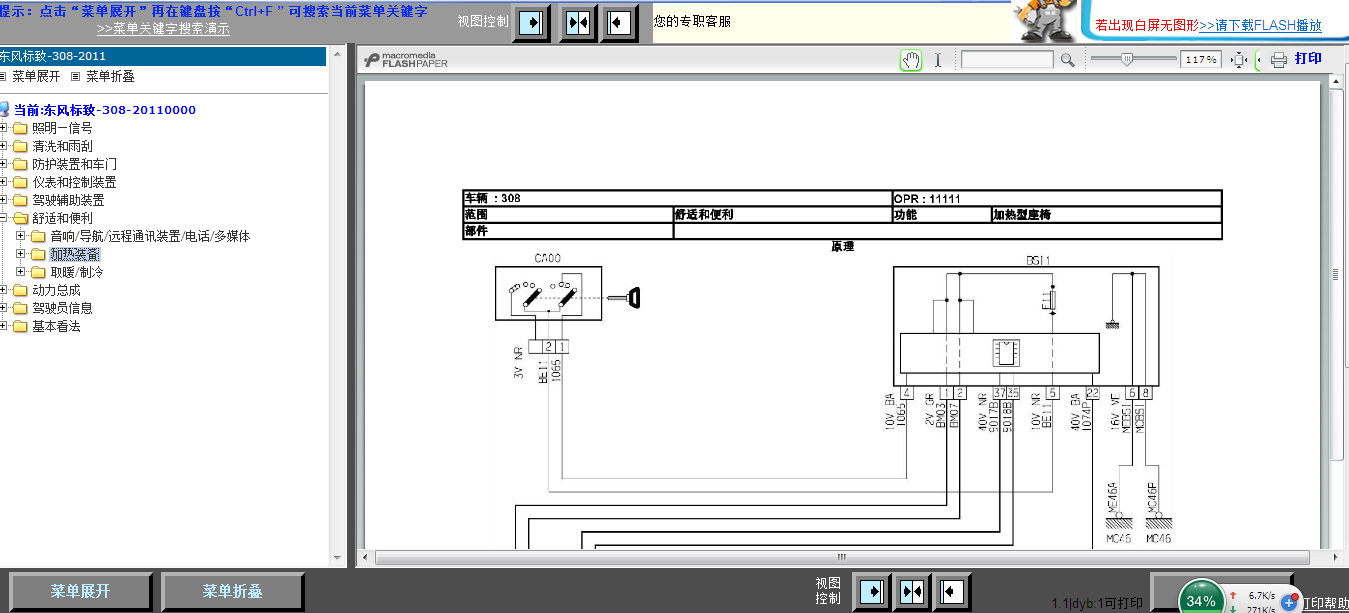Click the bottom view control left-arrow icon
Image resolution: width=1349 pixels, height=613 pixels.
951,590
